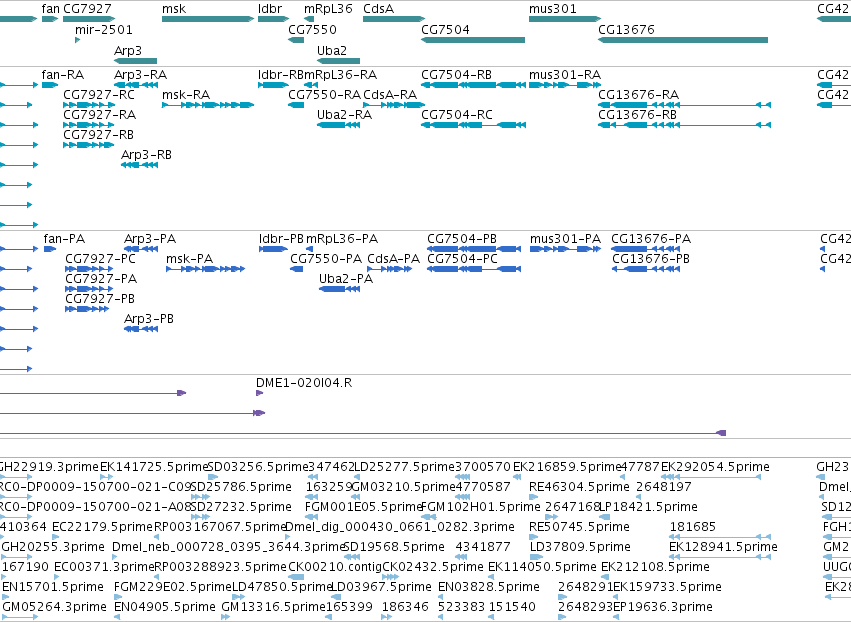The height and width of the screenshot is (622, 851).
Task: Select the CdsA gene bar
Action: (x=394, y=19)
